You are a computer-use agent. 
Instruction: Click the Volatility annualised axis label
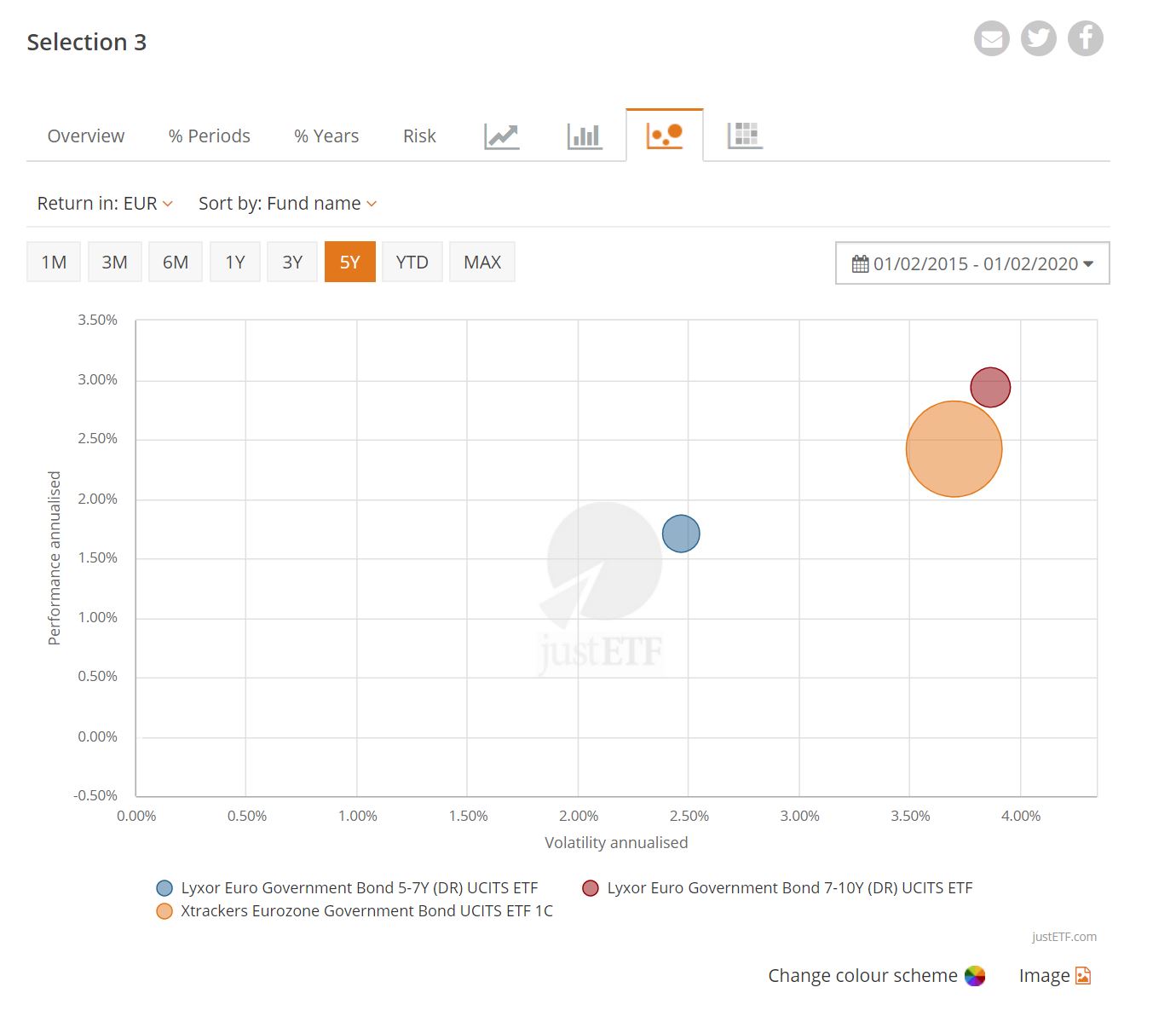pyautogui.click(x=616, y=842)
